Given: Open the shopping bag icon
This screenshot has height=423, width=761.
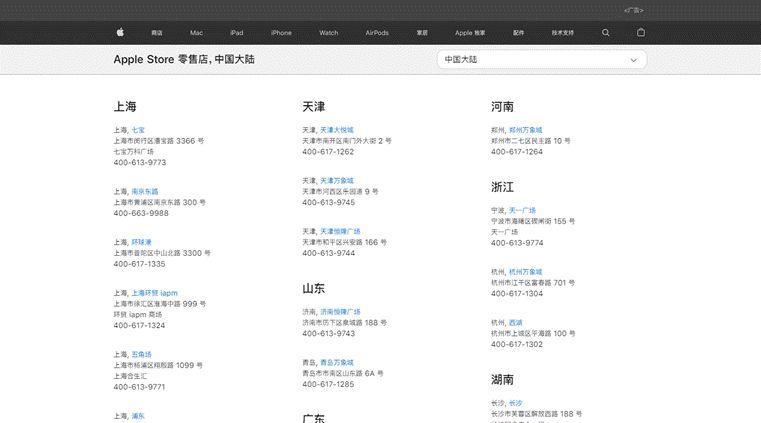Looking at the screenshot, I should click(x=641, y=32).
